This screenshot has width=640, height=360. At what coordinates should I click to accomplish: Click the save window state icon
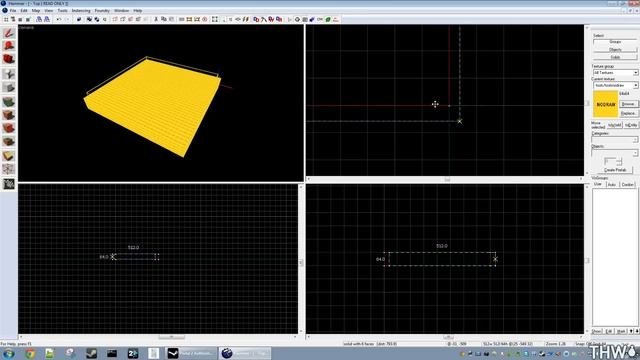click(x=47, y=19)
